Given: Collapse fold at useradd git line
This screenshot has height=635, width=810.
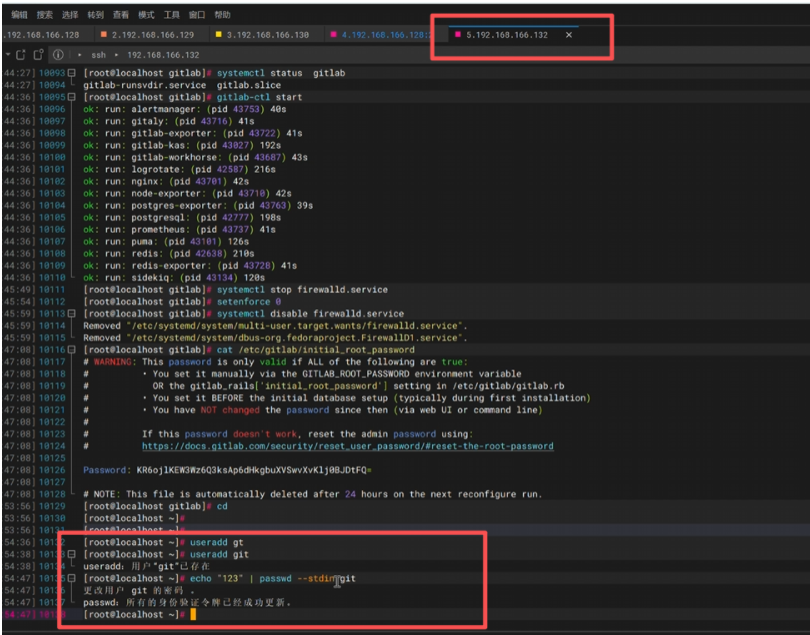Looking at the screenshot, I should click(x=72, y=554).
